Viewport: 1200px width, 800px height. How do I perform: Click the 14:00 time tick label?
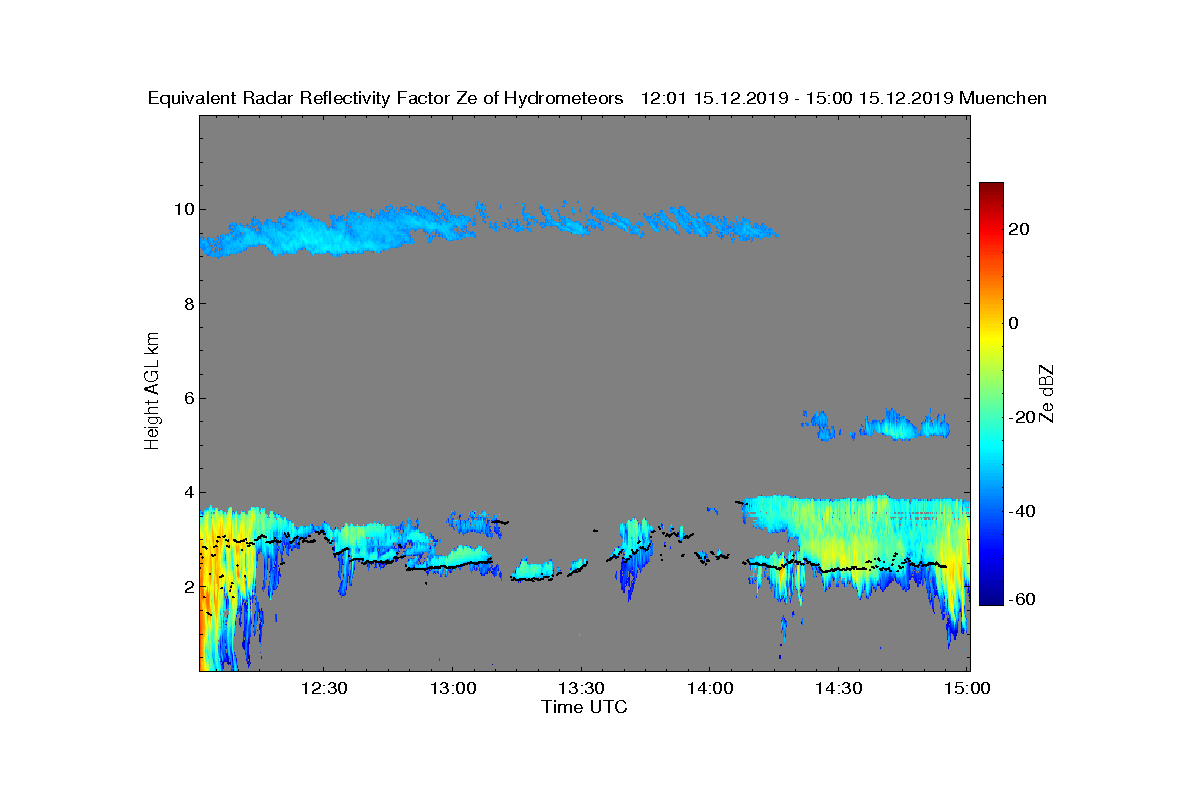[709, 688]
